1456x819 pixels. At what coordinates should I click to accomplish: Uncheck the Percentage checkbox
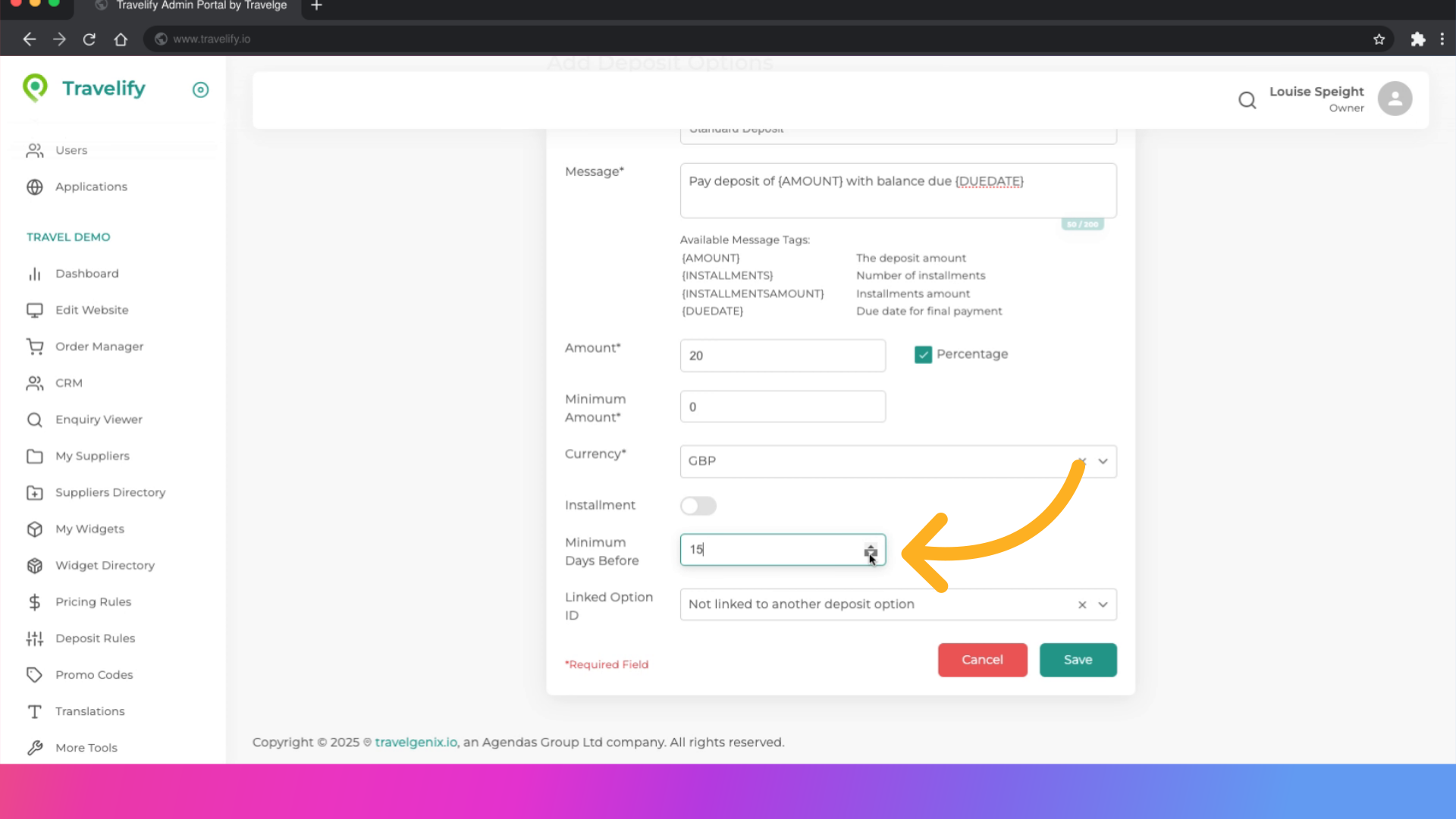click(923, 355)
